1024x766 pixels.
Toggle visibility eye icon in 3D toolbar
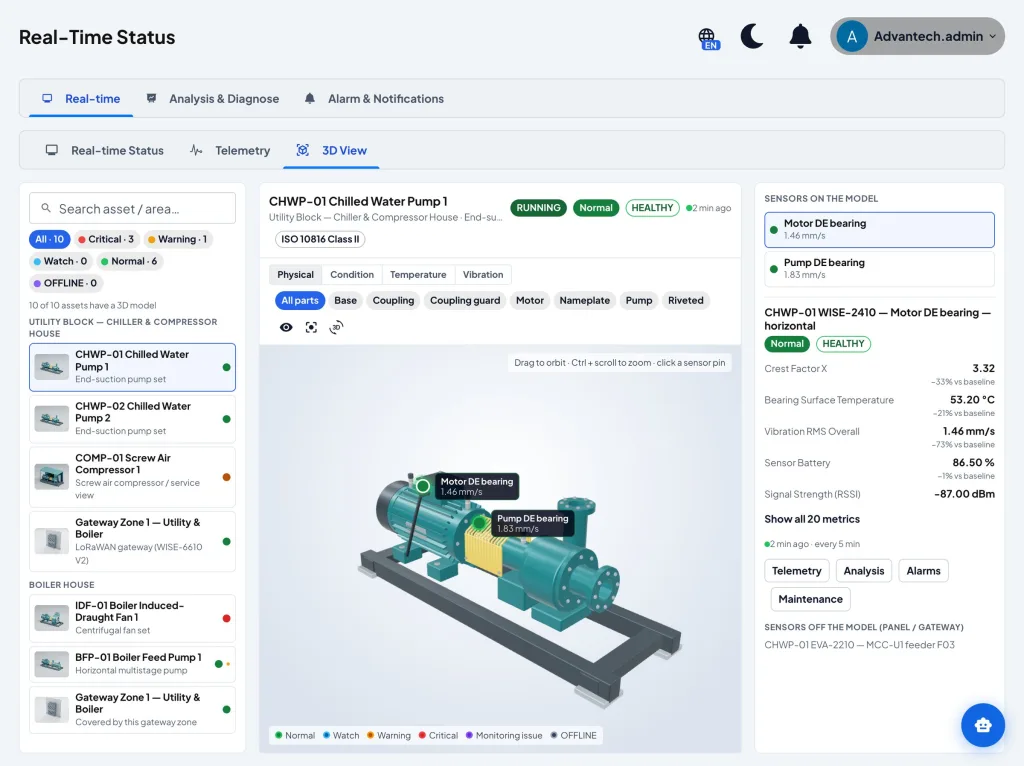pos(286,327)
